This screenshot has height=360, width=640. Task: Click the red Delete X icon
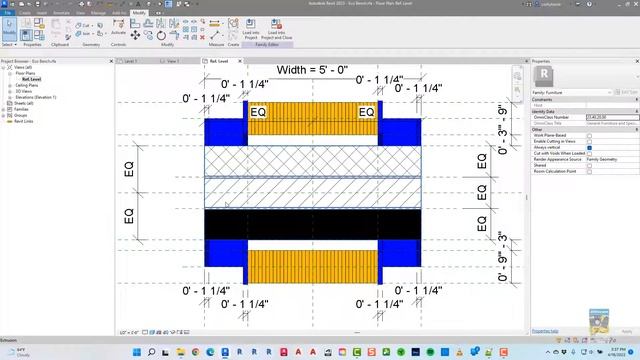click(202, 38)
